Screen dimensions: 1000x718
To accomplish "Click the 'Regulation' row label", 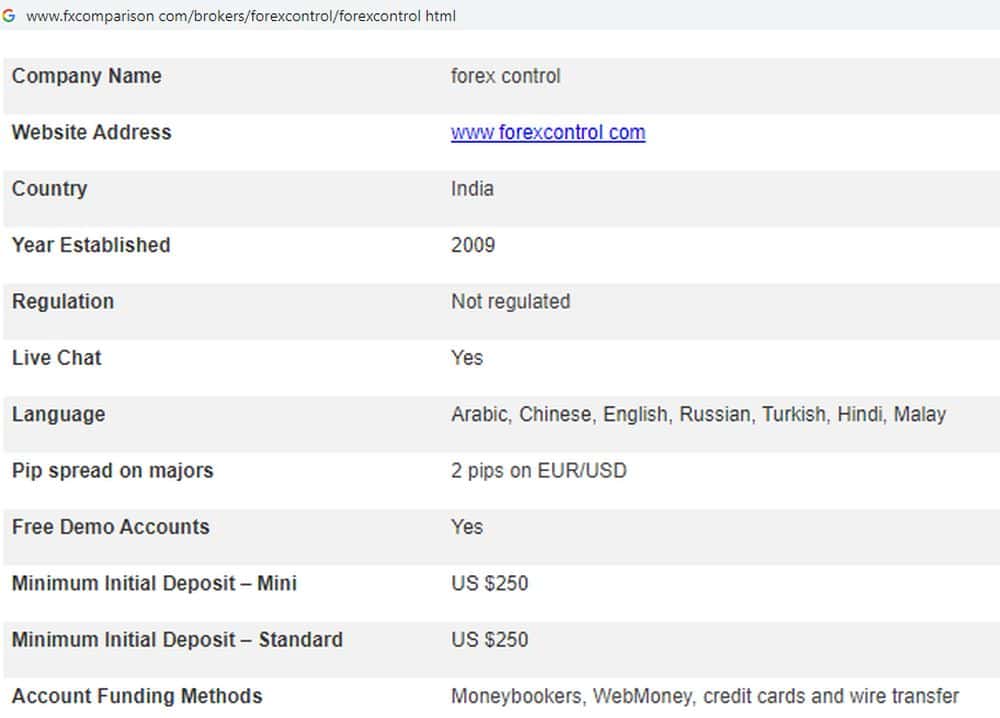I will (x=63, y=302).
